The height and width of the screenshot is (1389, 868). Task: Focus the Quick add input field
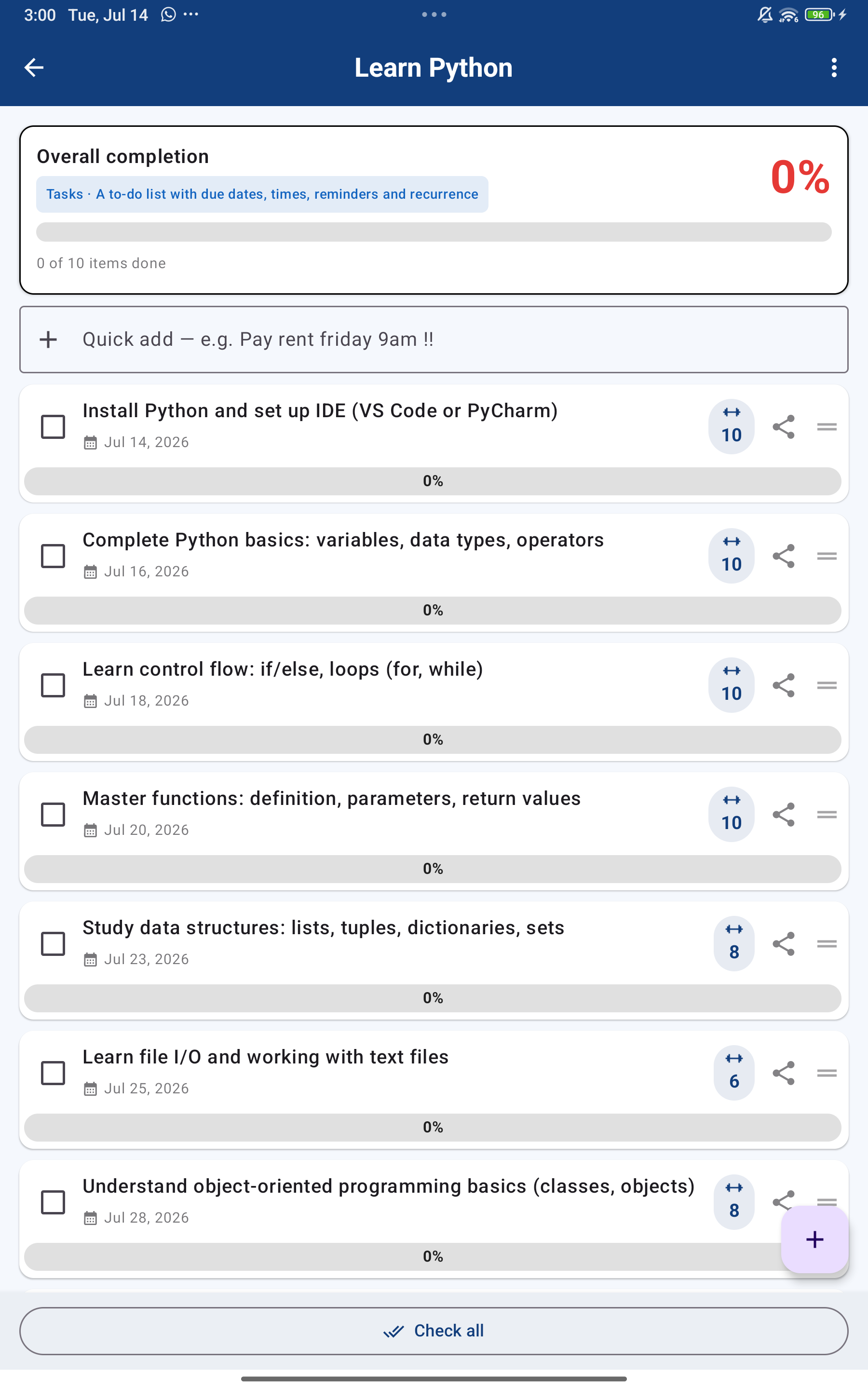click(x=434, y=339)
